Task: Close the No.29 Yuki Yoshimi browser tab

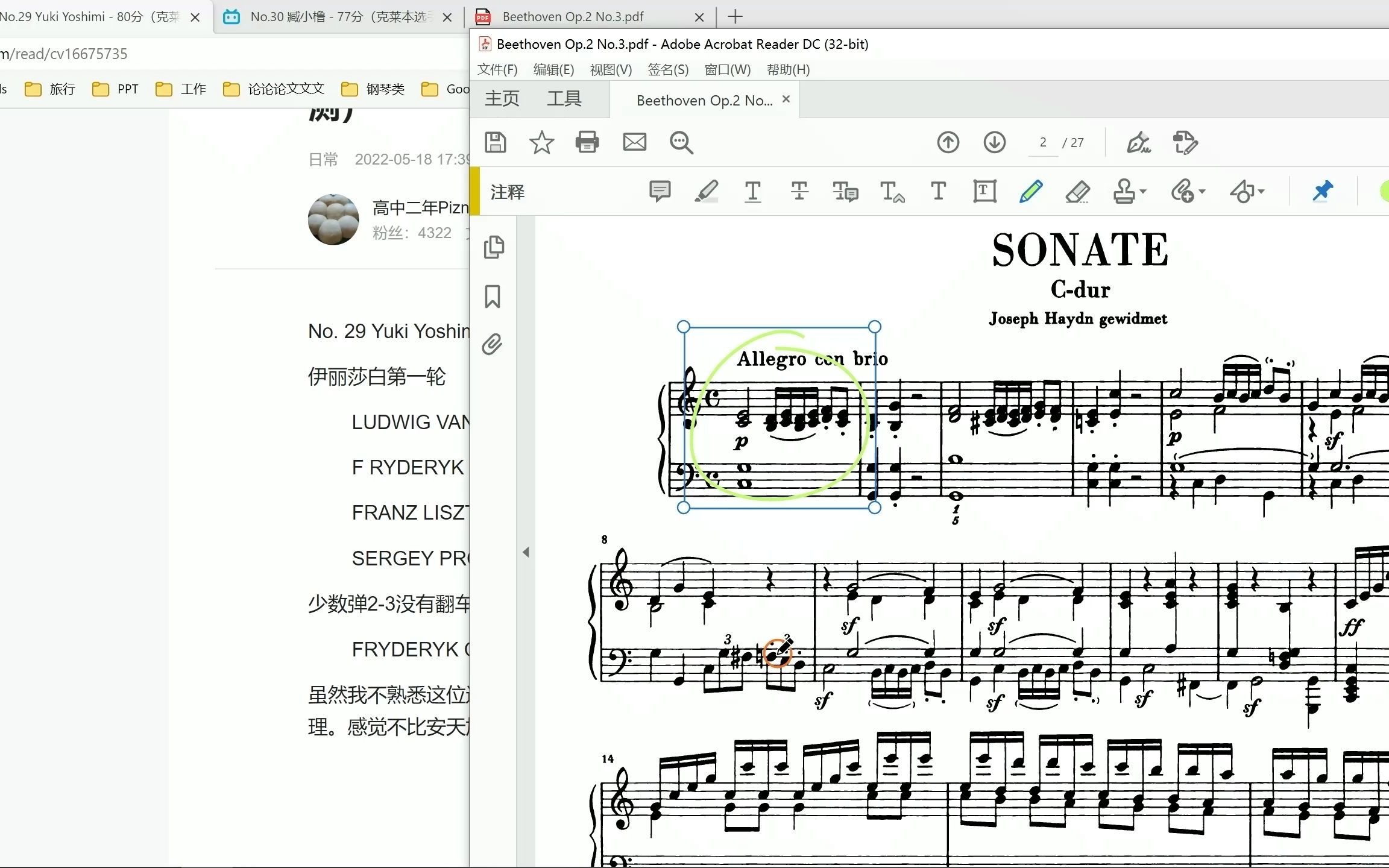Action: [x=195, y=17]
